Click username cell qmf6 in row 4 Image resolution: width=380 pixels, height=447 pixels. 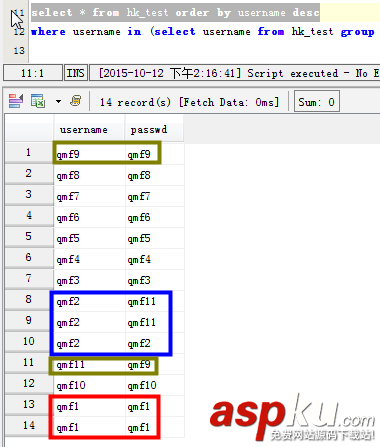pyautogui.click(x=89, y=217)
